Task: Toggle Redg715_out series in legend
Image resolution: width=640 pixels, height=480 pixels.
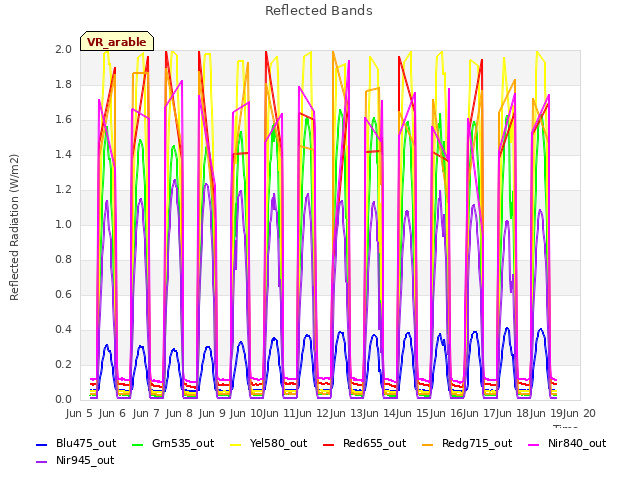Action: [467, 443]
